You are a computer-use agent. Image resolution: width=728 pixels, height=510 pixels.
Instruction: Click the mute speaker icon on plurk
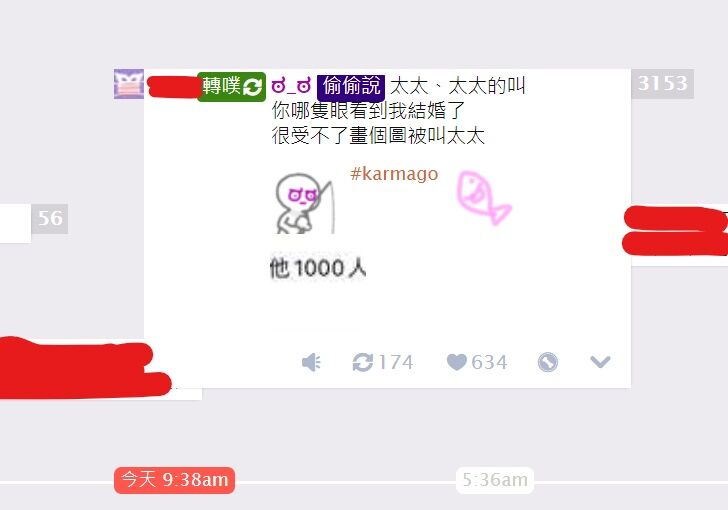coord(311,362)
